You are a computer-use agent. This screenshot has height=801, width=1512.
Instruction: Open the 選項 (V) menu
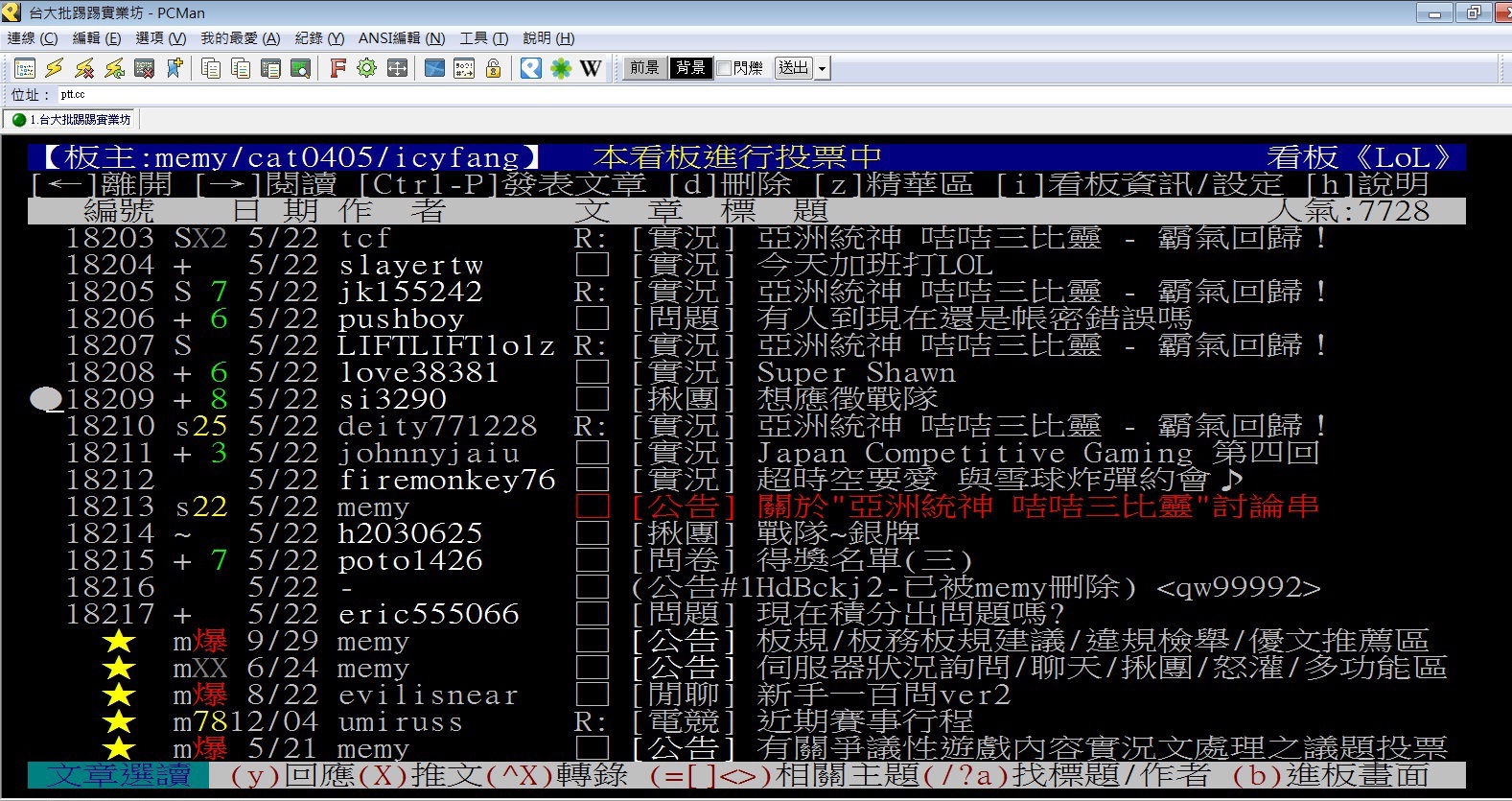click(x=161, y=38)
